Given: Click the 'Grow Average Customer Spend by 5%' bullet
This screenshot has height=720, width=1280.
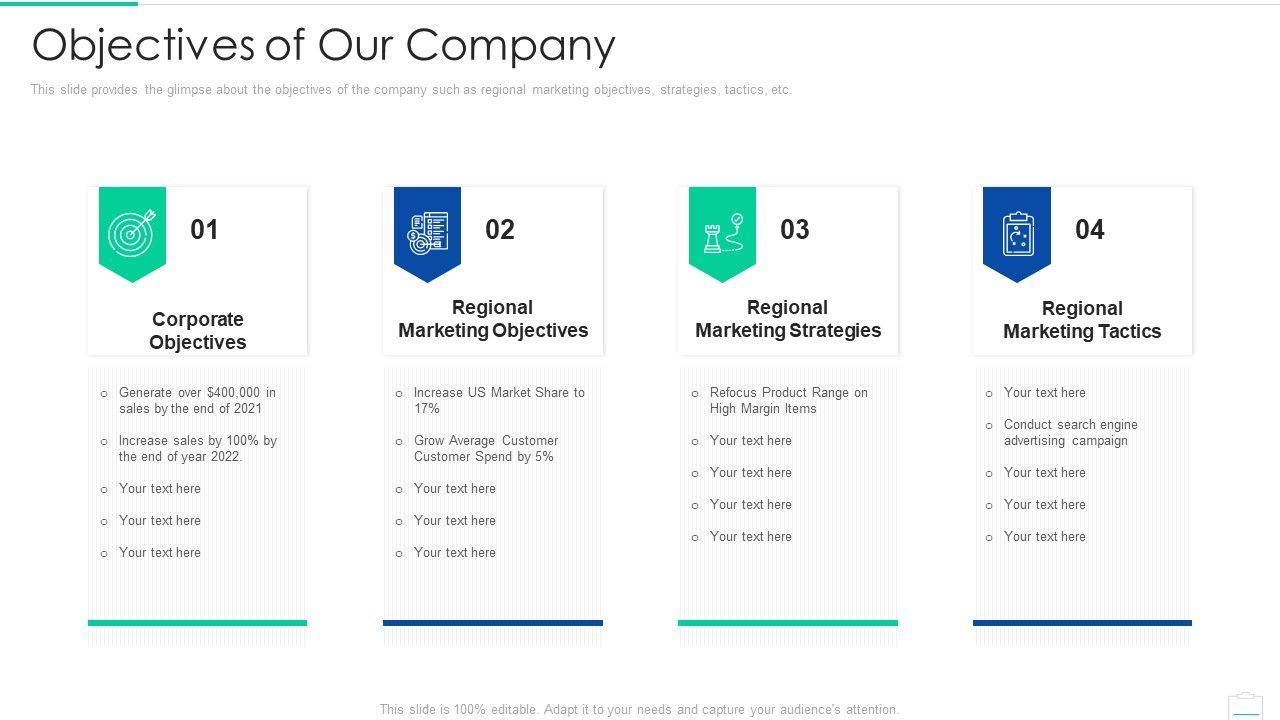Looking at the screenshot, I should coord(485,449).
